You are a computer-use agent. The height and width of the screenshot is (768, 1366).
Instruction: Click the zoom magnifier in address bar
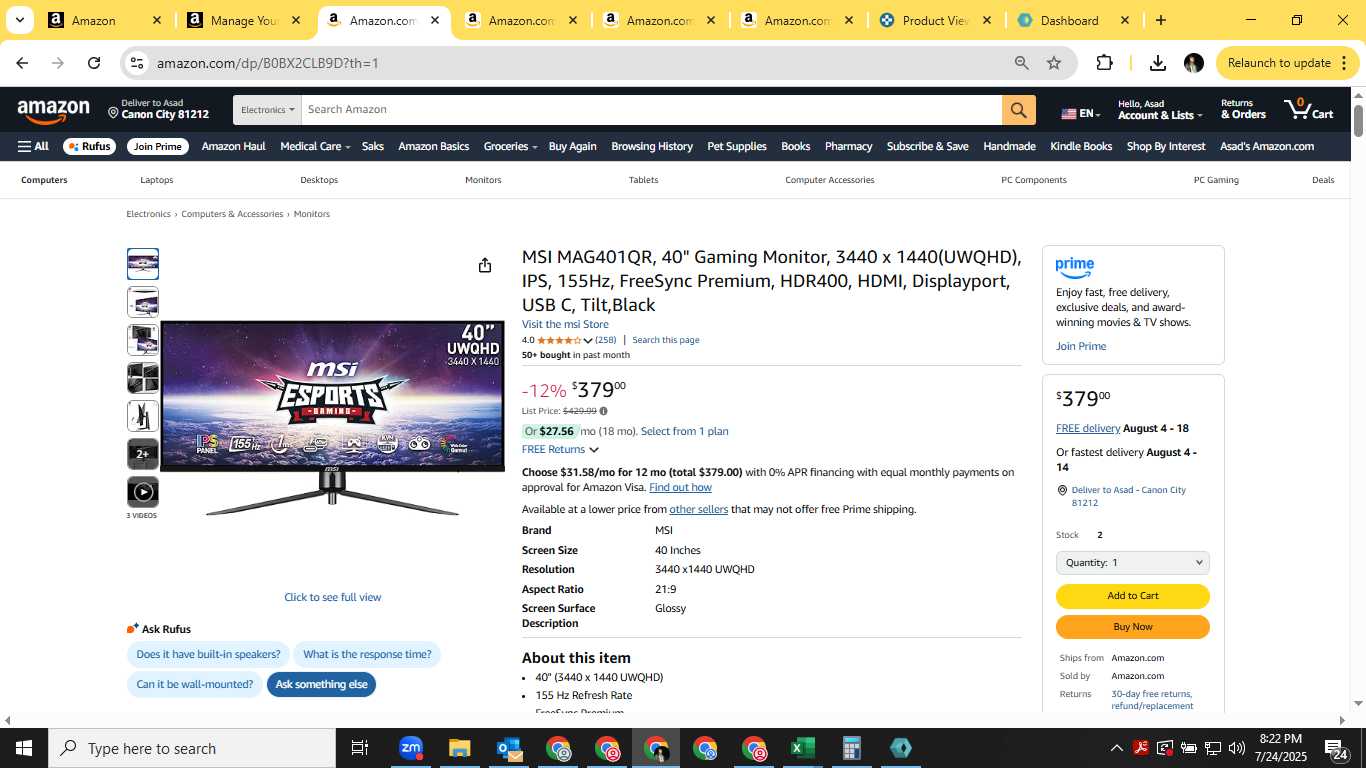point(1021,63)
